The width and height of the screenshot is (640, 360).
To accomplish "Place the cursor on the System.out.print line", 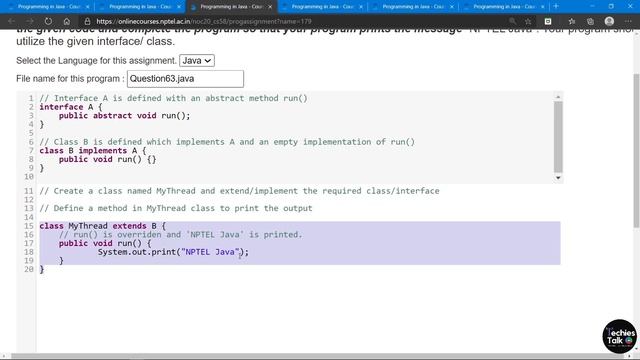I will (173, 252).
